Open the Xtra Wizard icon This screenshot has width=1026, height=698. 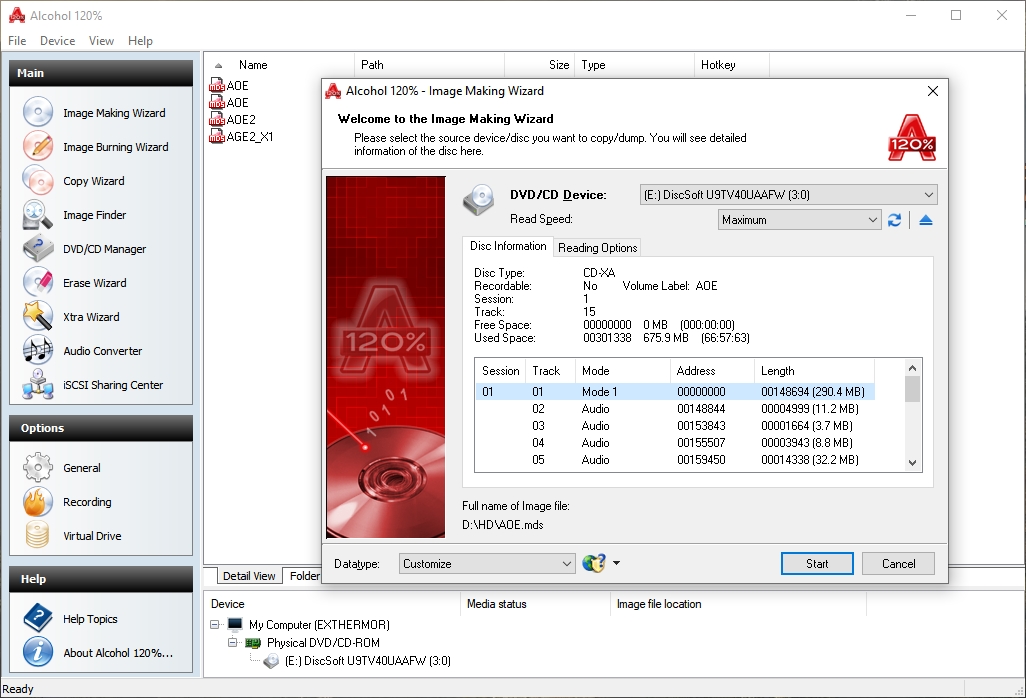click(x=38, y=316)
